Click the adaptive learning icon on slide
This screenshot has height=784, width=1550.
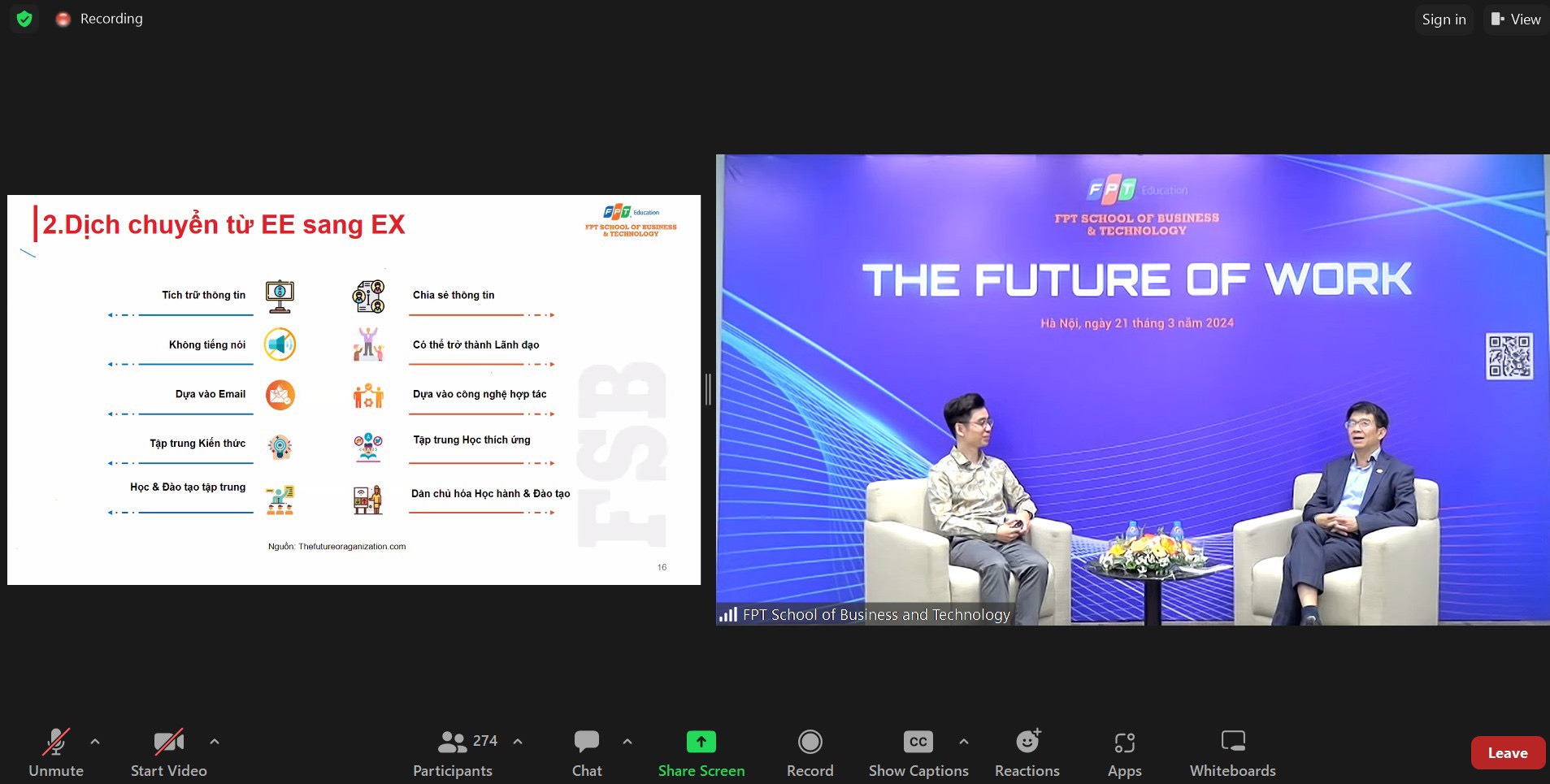(368, 448)
